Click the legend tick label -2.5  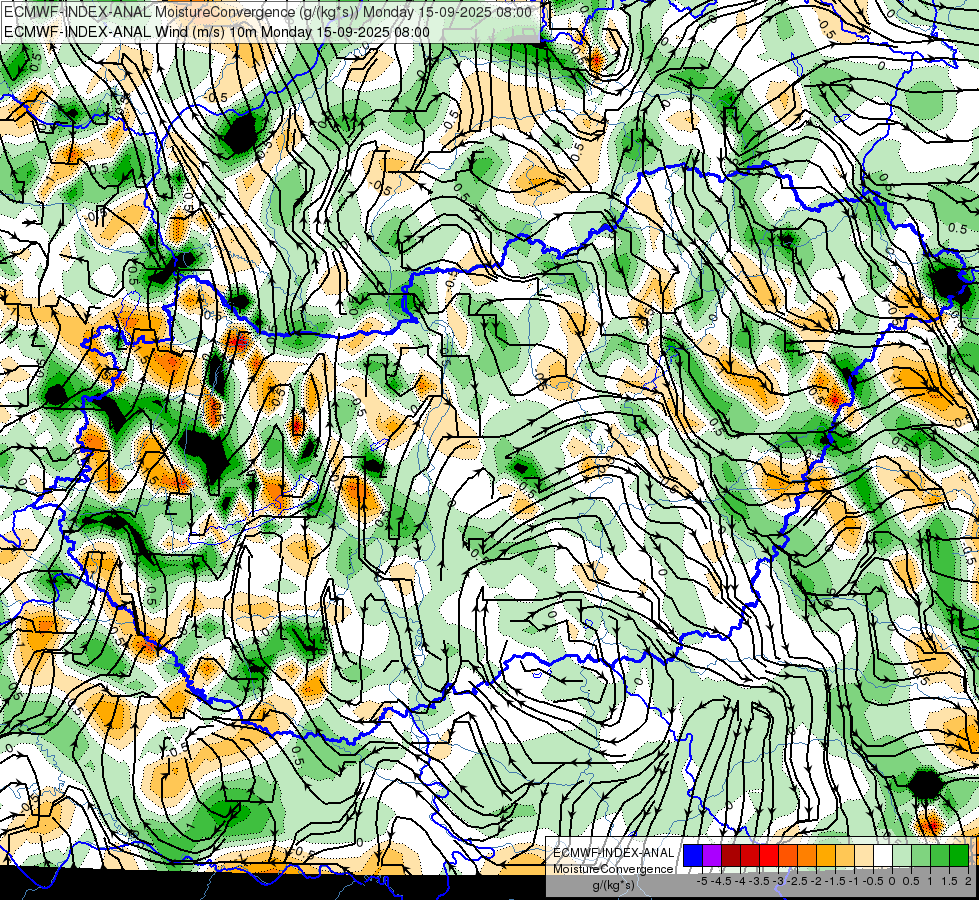pyautogui.click(x=797, y=881)
